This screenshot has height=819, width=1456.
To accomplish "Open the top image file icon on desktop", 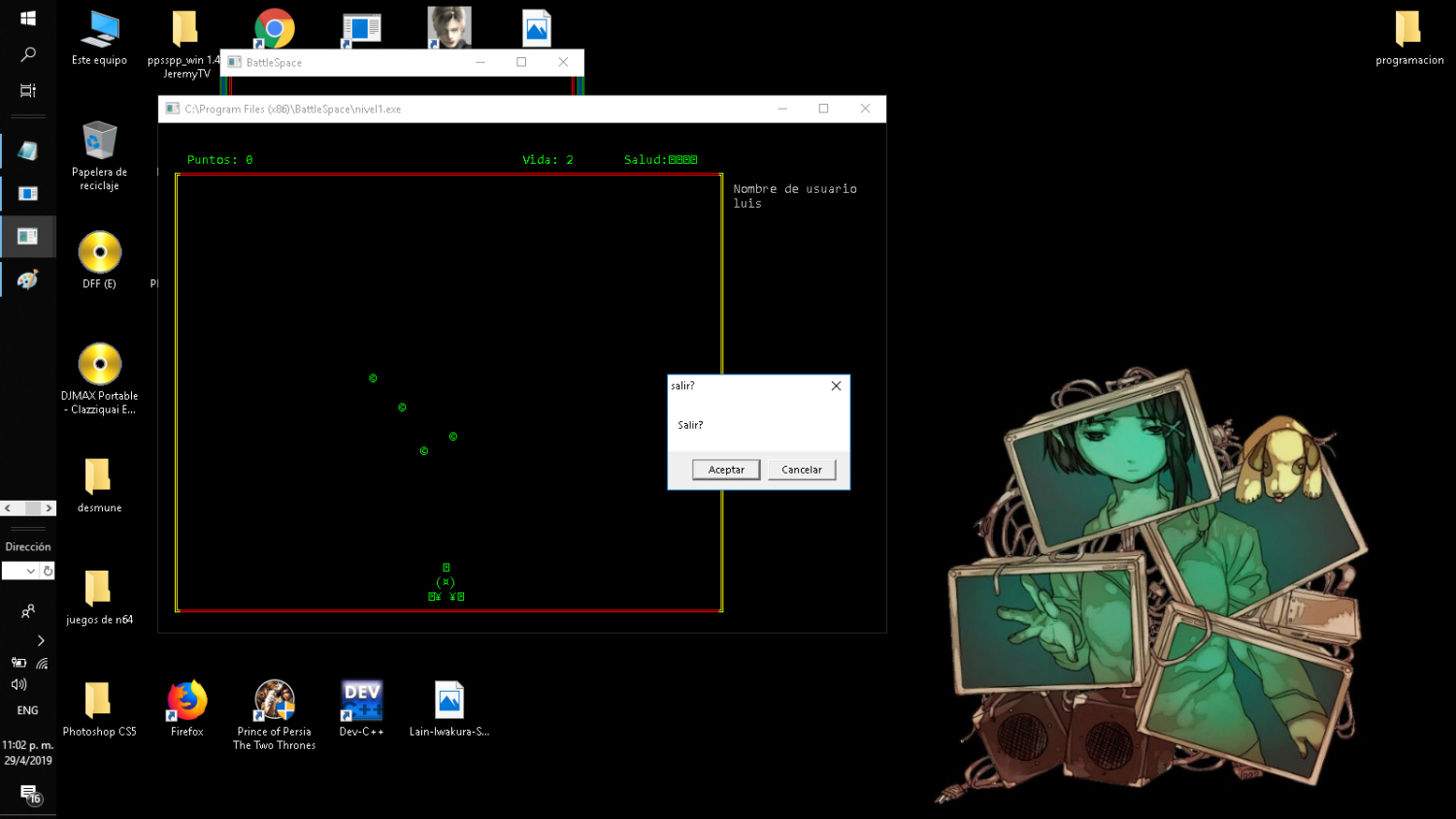I will click(537, 28).
